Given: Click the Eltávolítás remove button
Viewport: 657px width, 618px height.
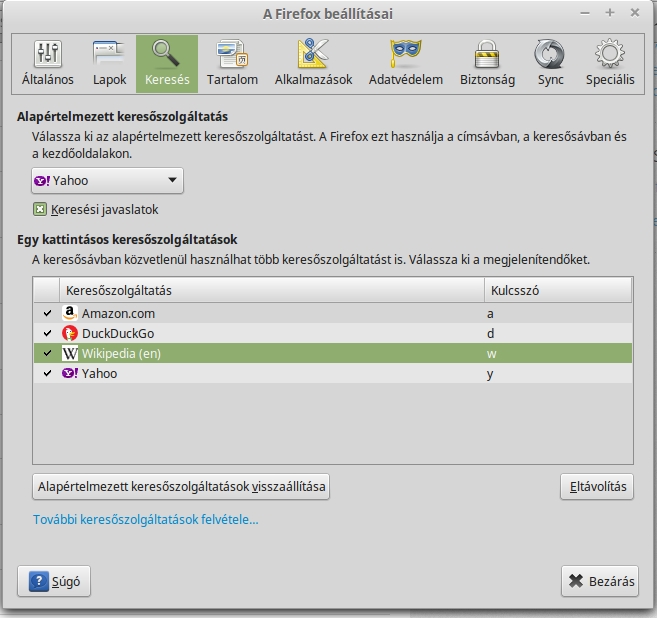Looking at the screenshot, I should pyautogui.click(x=597, y=486).
